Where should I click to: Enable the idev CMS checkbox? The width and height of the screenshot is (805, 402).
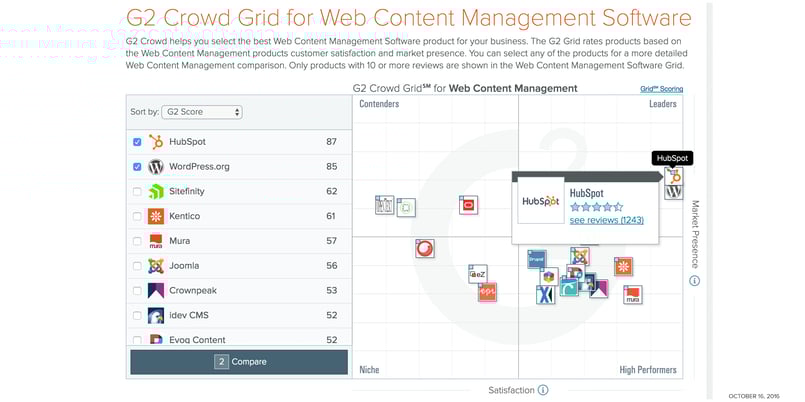coord(137,315)
